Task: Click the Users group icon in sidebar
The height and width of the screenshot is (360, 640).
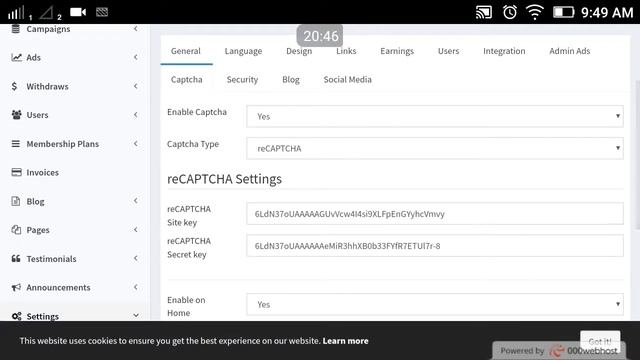Action: pos(16,115)
